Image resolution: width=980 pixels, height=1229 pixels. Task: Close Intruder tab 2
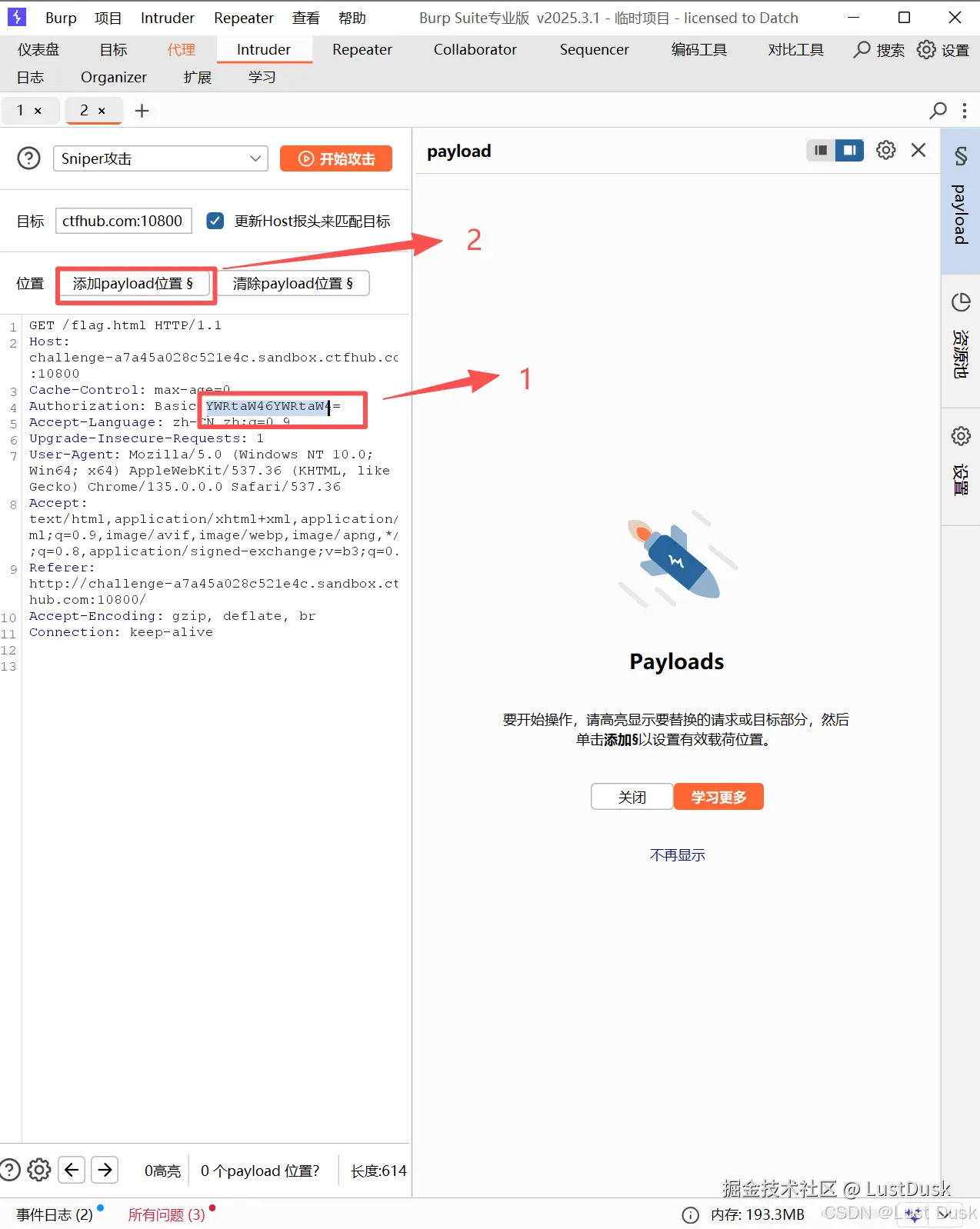pyautogui.click(x=102, y=111)
